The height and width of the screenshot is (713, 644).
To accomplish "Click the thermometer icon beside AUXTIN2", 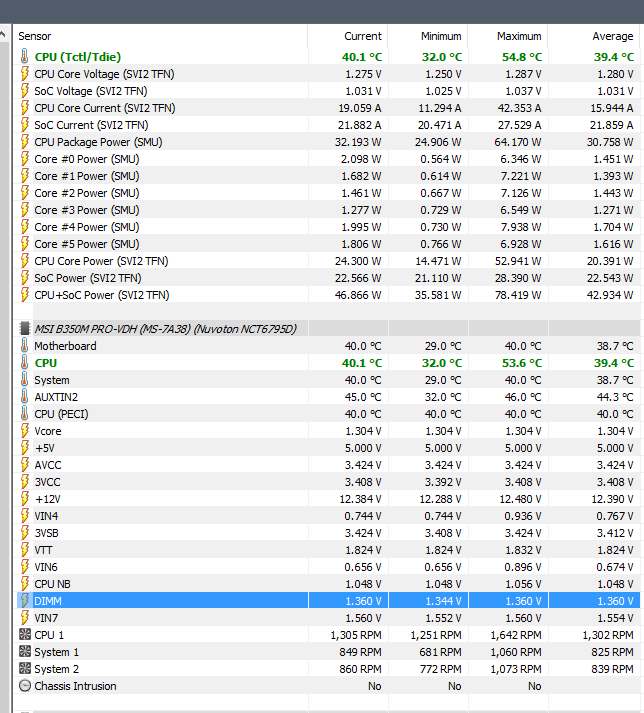I will (x=25, y=397).
